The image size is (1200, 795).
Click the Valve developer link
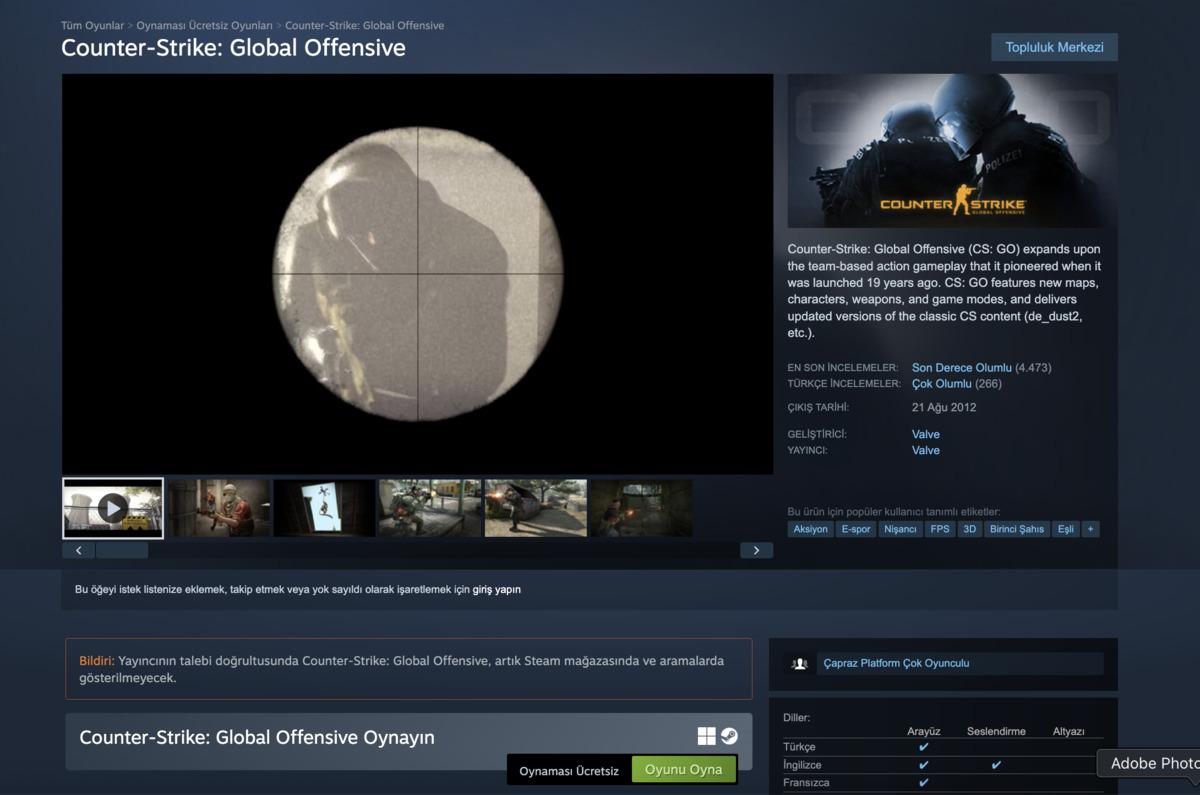click(x=925, y=434)
